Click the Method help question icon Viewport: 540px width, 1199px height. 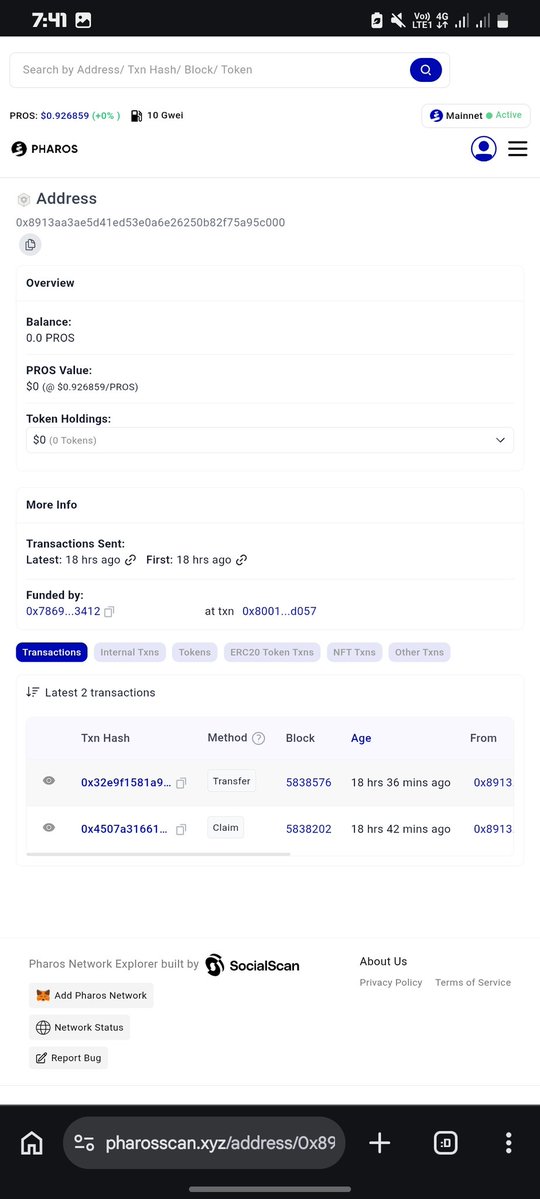[259, 738]
